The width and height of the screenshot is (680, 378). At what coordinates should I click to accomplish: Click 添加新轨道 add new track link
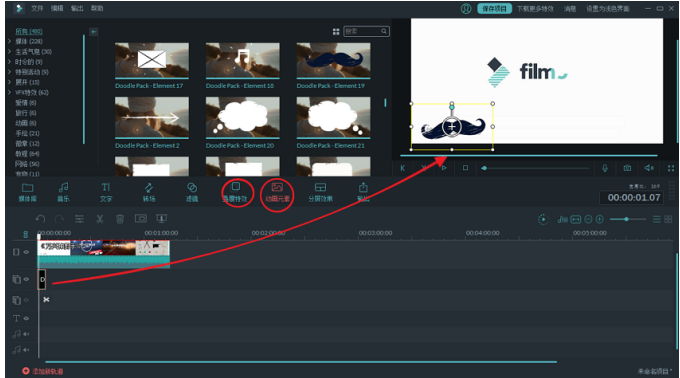pyautogui.click(x=43, y=371)
